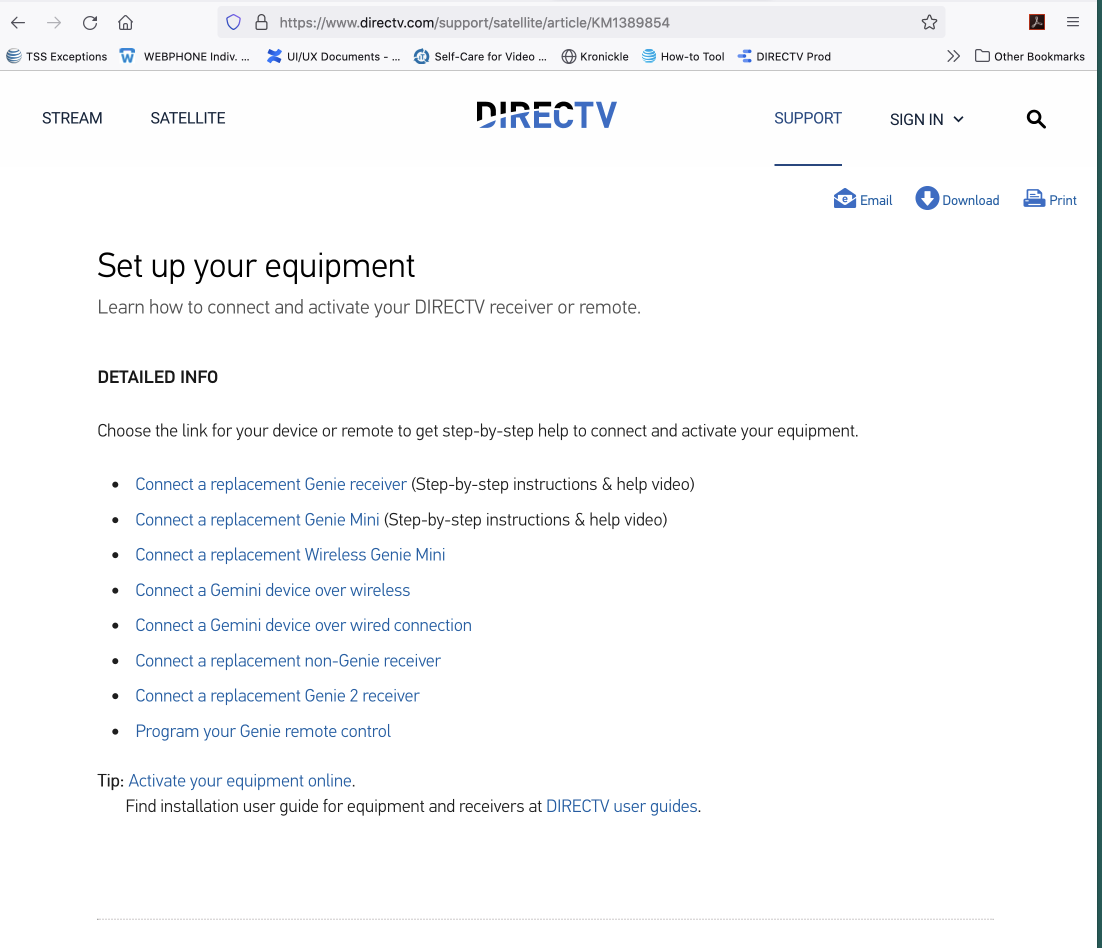The width and height of the screenshot is (1102, 948).
Task: Go back with the browser back arrow
Action: coord(18,22)
